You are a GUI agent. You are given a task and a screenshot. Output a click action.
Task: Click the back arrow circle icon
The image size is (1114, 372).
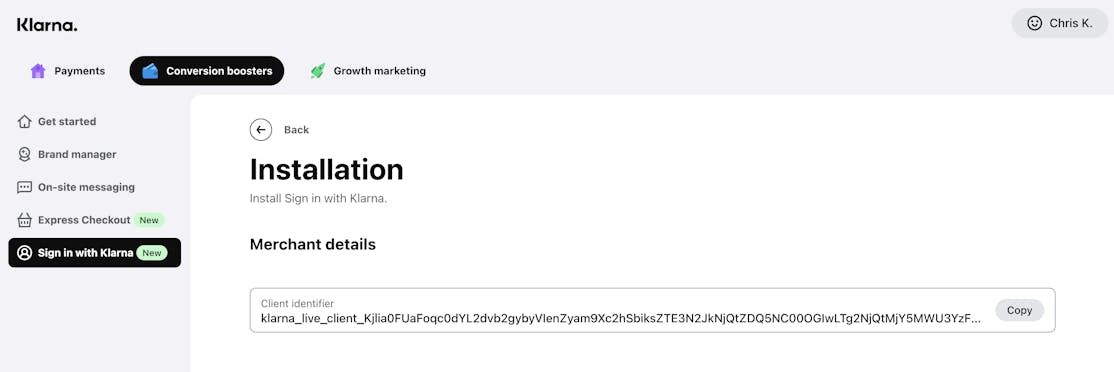point(261,130)
